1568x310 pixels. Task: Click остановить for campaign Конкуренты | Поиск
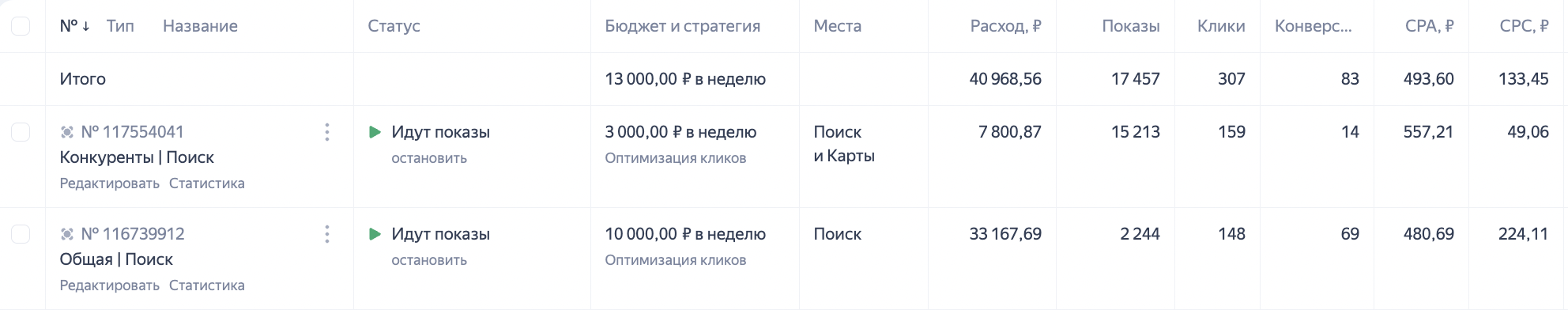(x=429, y=158)
